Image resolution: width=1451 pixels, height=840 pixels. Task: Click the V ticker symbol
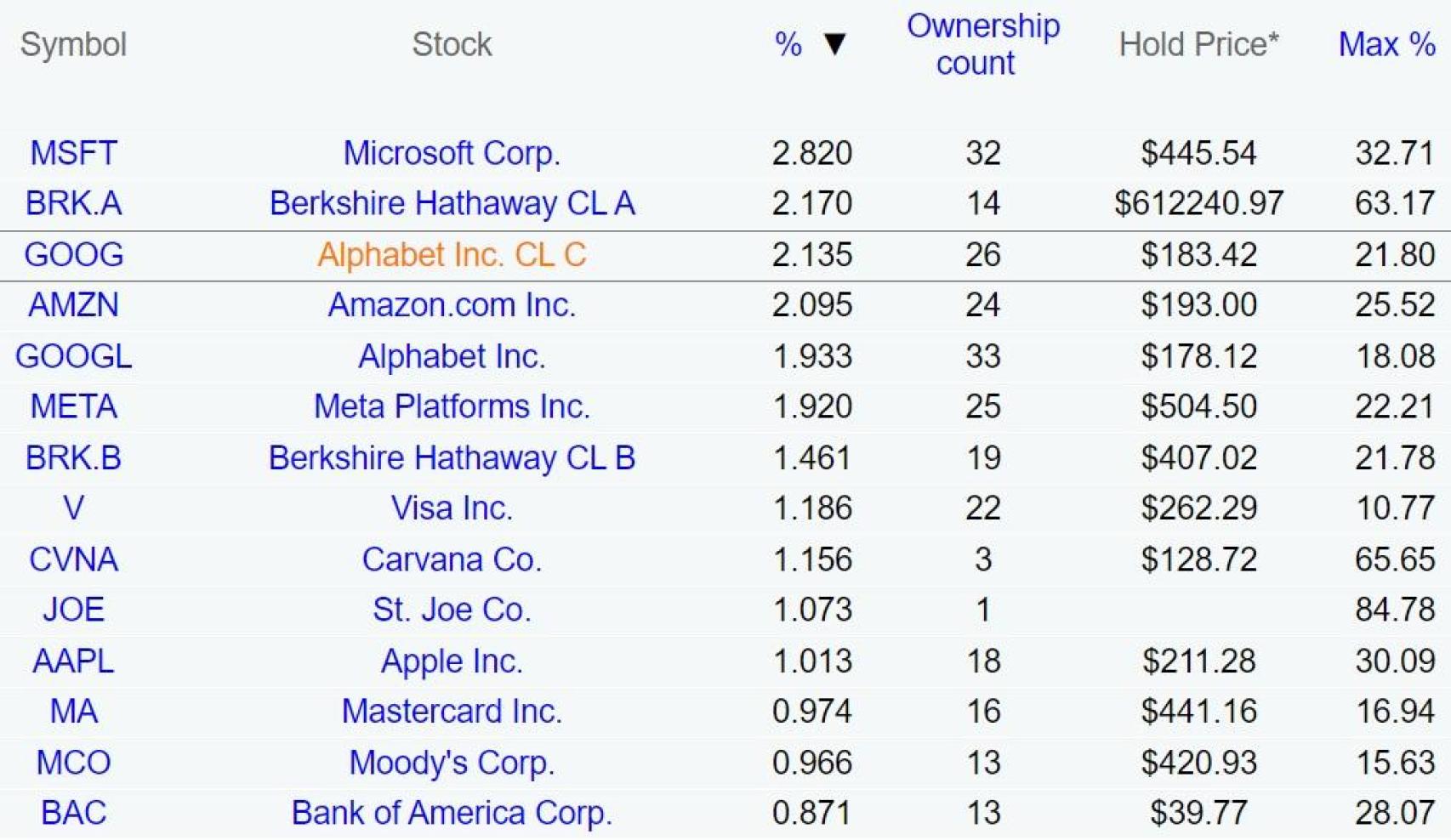pyautogui.click(x=73, y=508)
